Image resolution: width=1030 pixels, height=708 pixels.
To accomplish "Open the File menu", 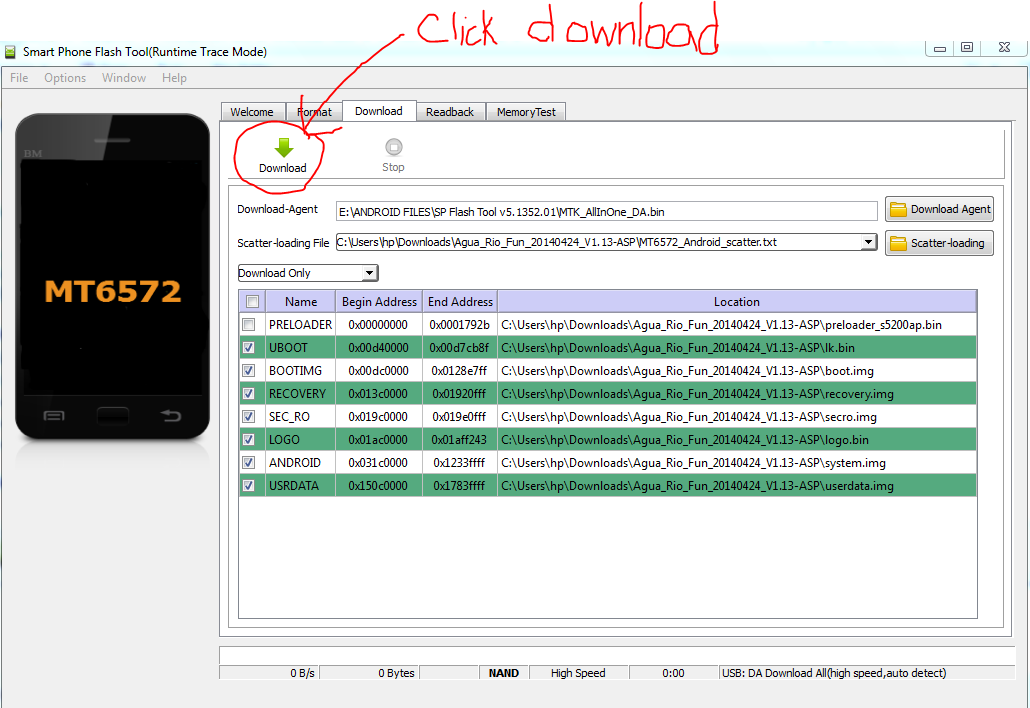I will point(19,77).
